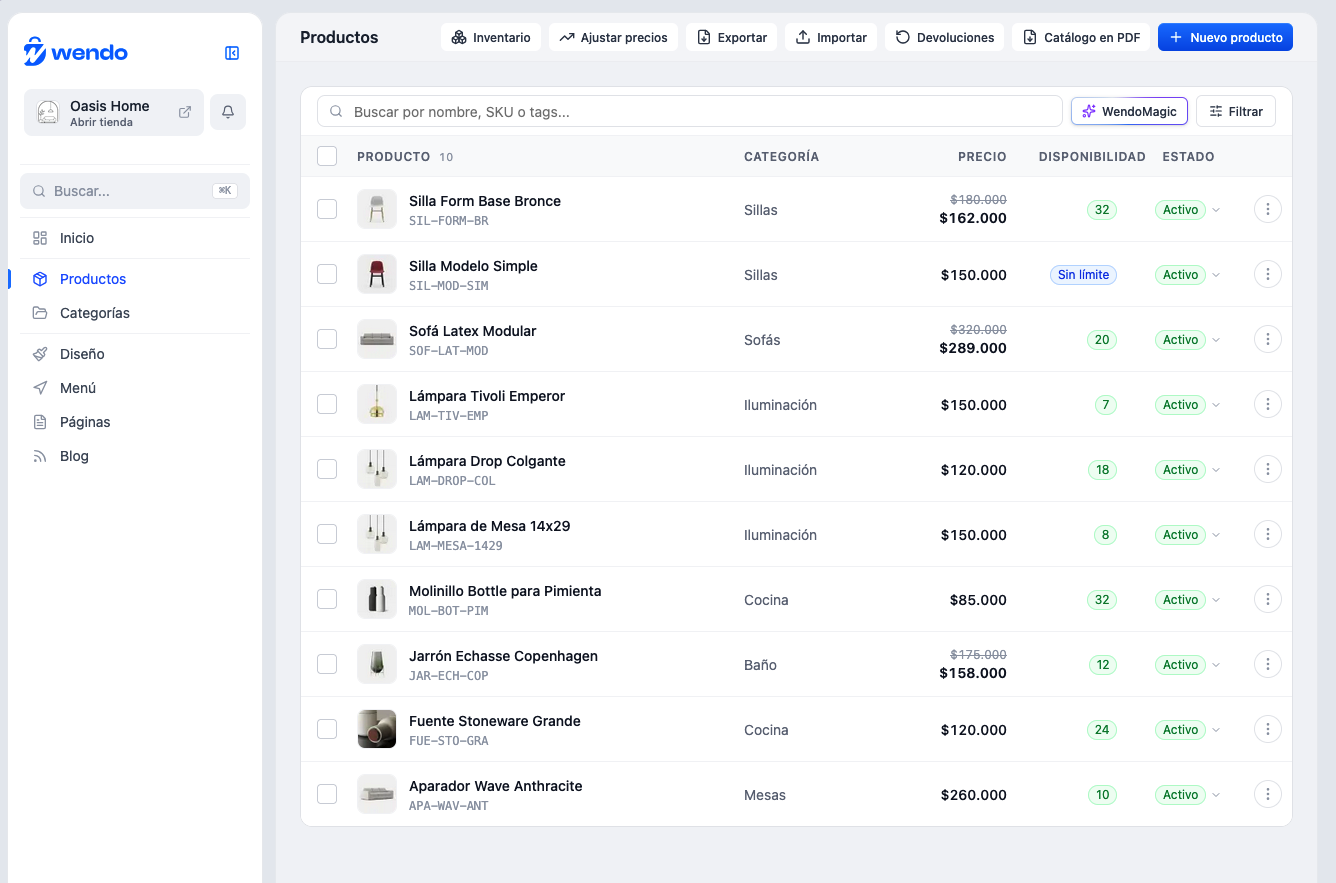Open Devoluciones
1336x883 pixels.
(x=945, y=37)
